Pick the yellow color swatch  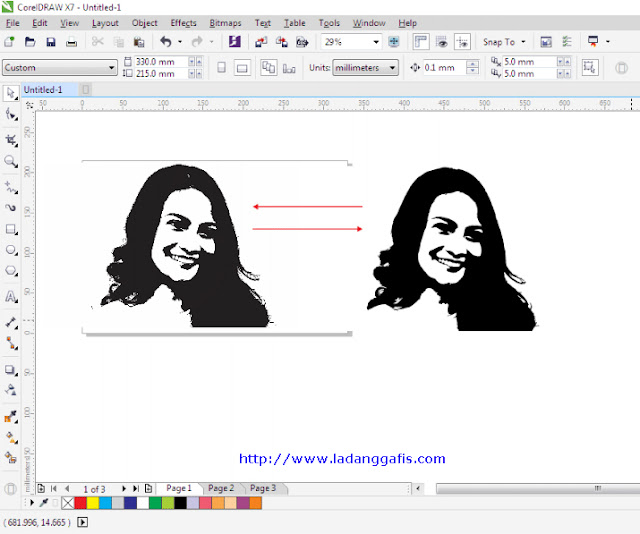coord(93,503)
